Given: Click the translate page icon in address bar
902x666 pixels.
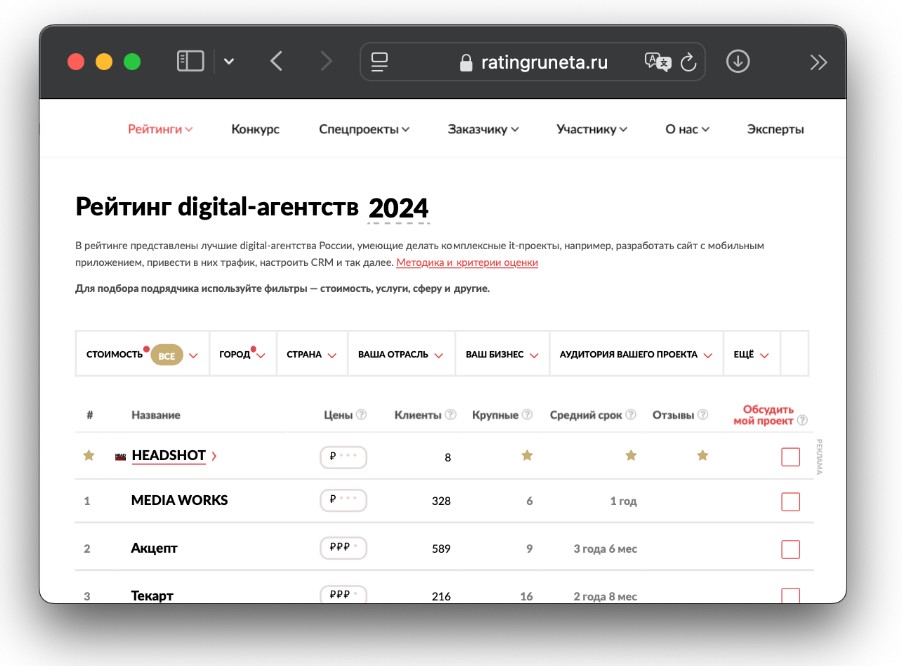Looking at the screenshot, I should point(656,62).
